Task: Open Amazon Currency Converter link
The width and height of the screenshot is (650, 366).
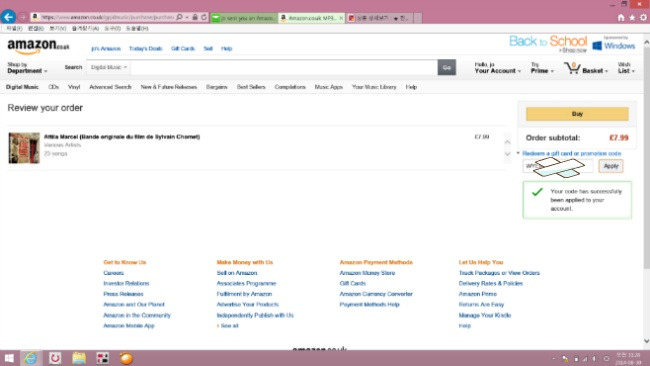Action: pyautogui.click(x=376, y=294)
